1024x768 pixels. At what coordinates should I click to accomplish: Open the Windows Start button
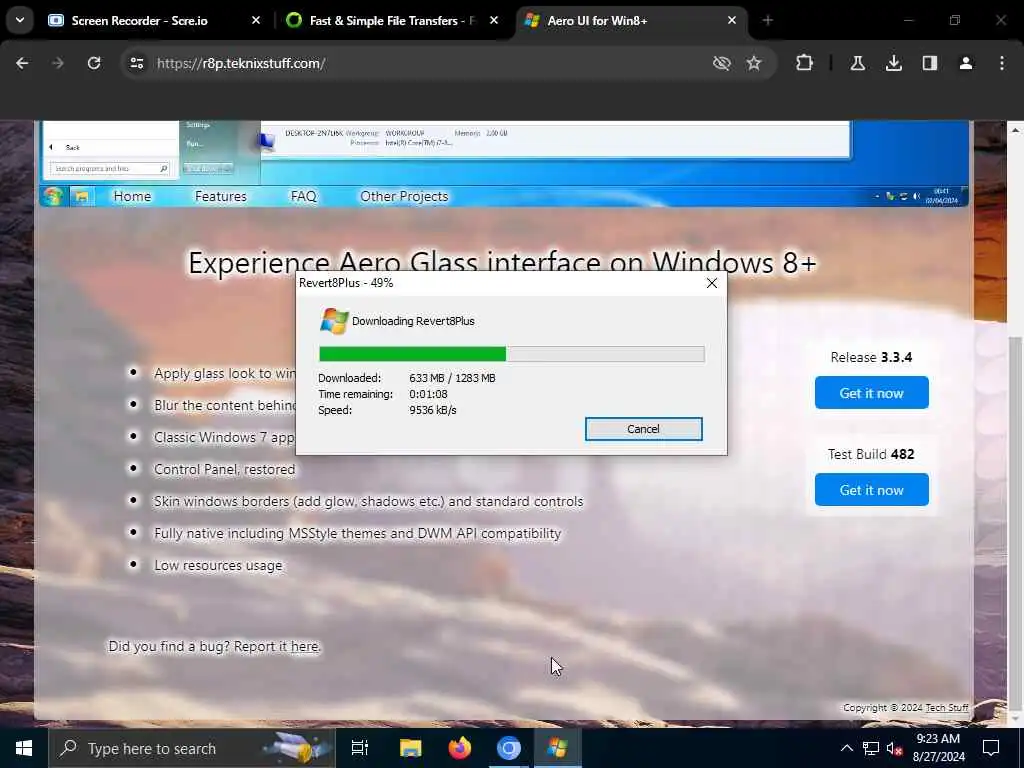pos(24,748)
